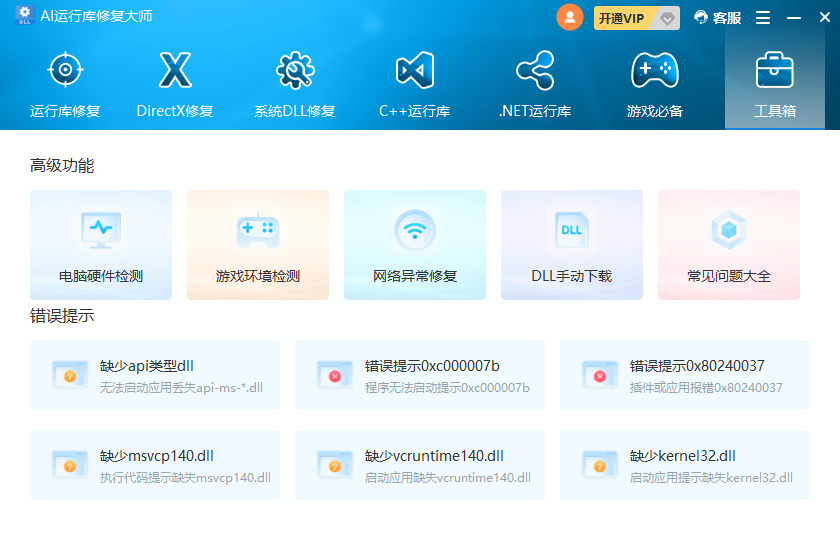Open the C++运行库 Visual Studio icon
The height and width of the screenshot is (549, 840).
[x=415, y=70]
